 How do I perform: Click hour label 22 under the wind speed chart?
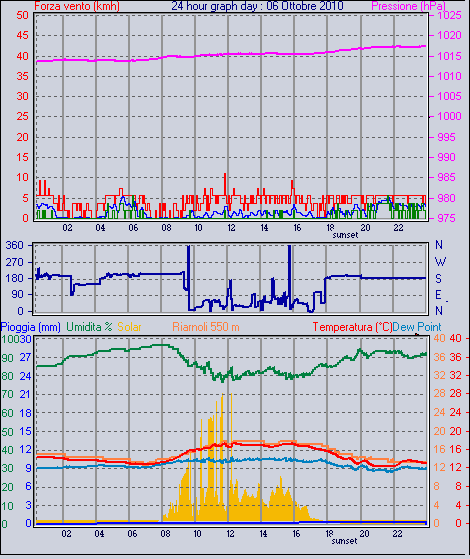(398, 227)
